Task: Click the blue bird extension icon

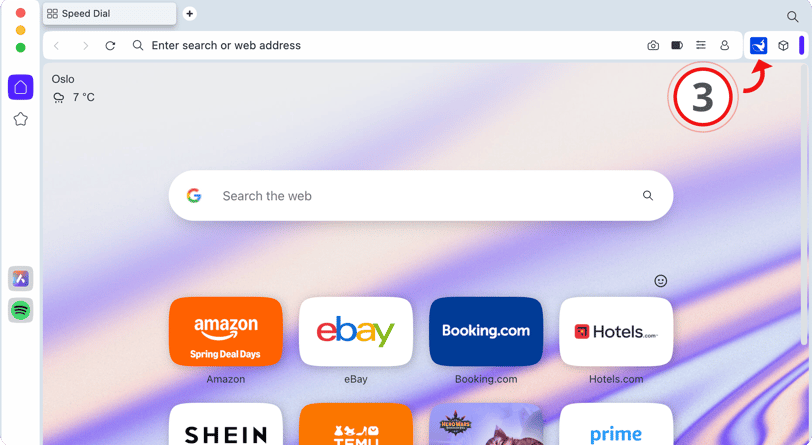Action: pos(759,46)
